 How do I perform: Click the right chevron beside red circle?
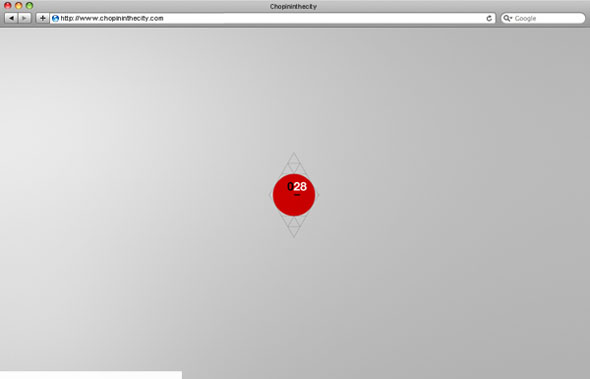pyautogui.click(x=318, y=195)
